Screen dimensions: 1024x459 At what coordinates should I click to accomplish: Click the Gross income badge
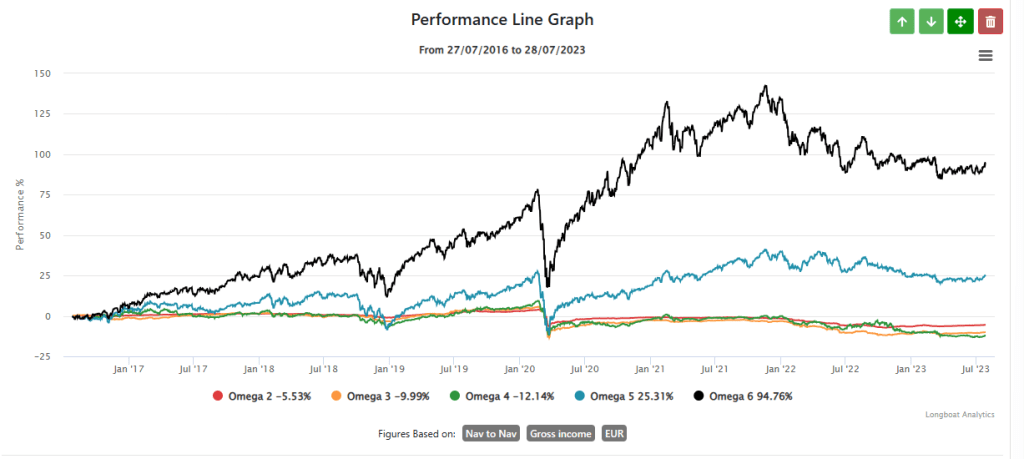click(560, 434)
